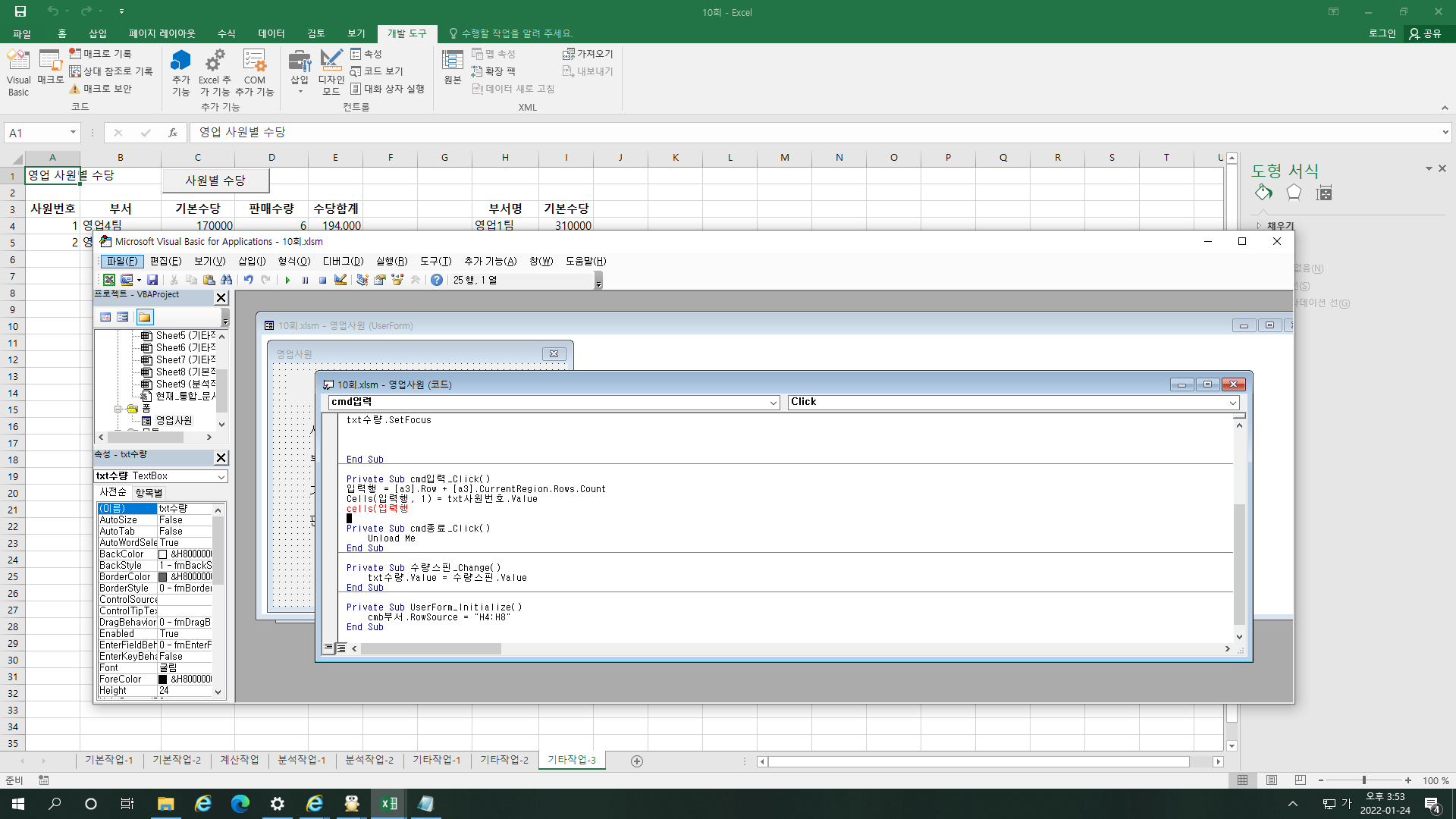Click the Toggle Folders button in project pane
The width and height of the screenshot is (1456, 819).
point(144,317)
